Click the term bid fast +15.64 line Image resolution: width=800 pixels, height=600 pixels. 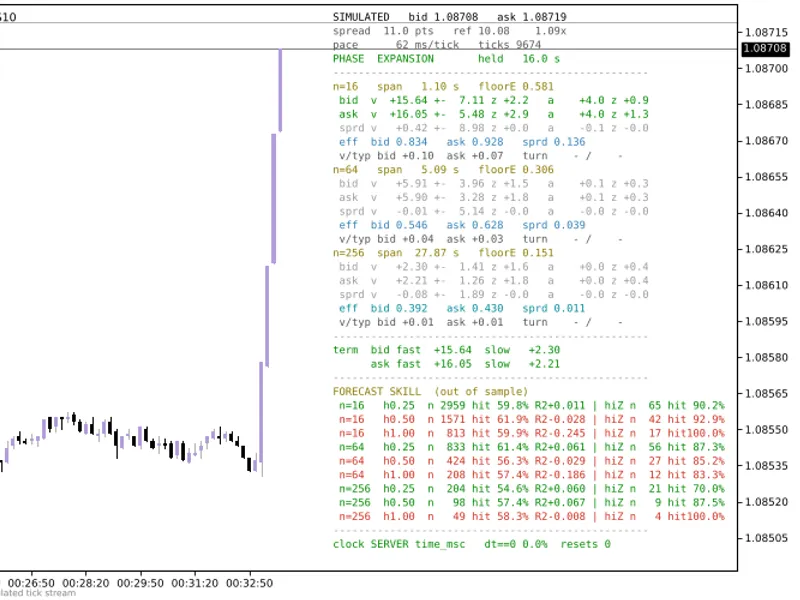[446, 349]
